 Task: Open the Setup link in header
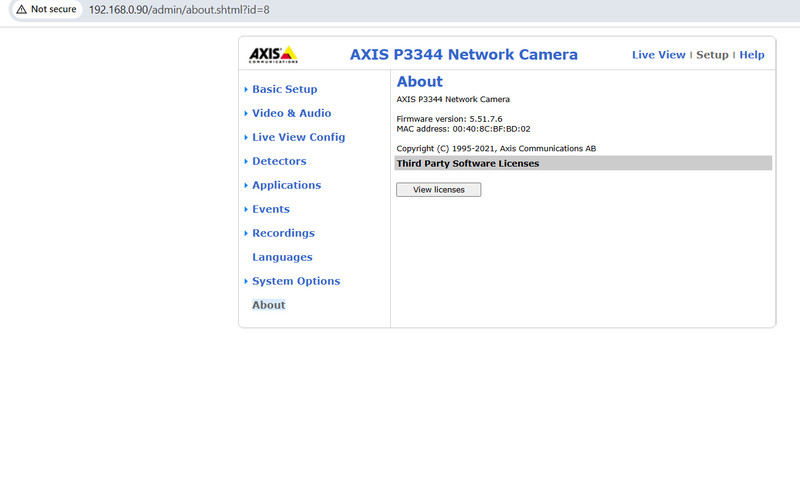coord(712,55)
